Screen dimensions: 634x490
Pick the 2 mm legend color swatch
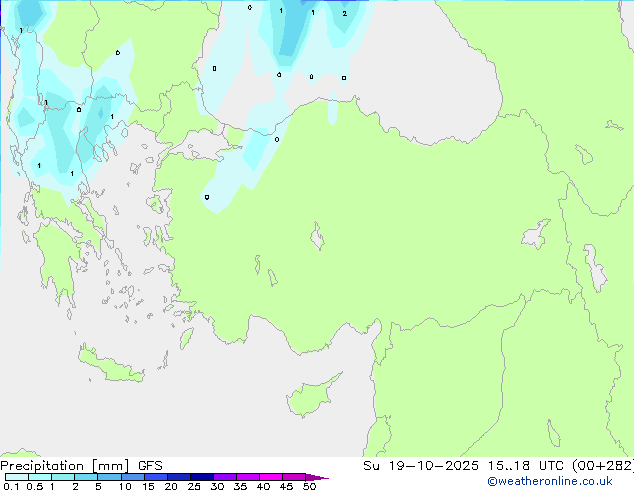(86, 477)
